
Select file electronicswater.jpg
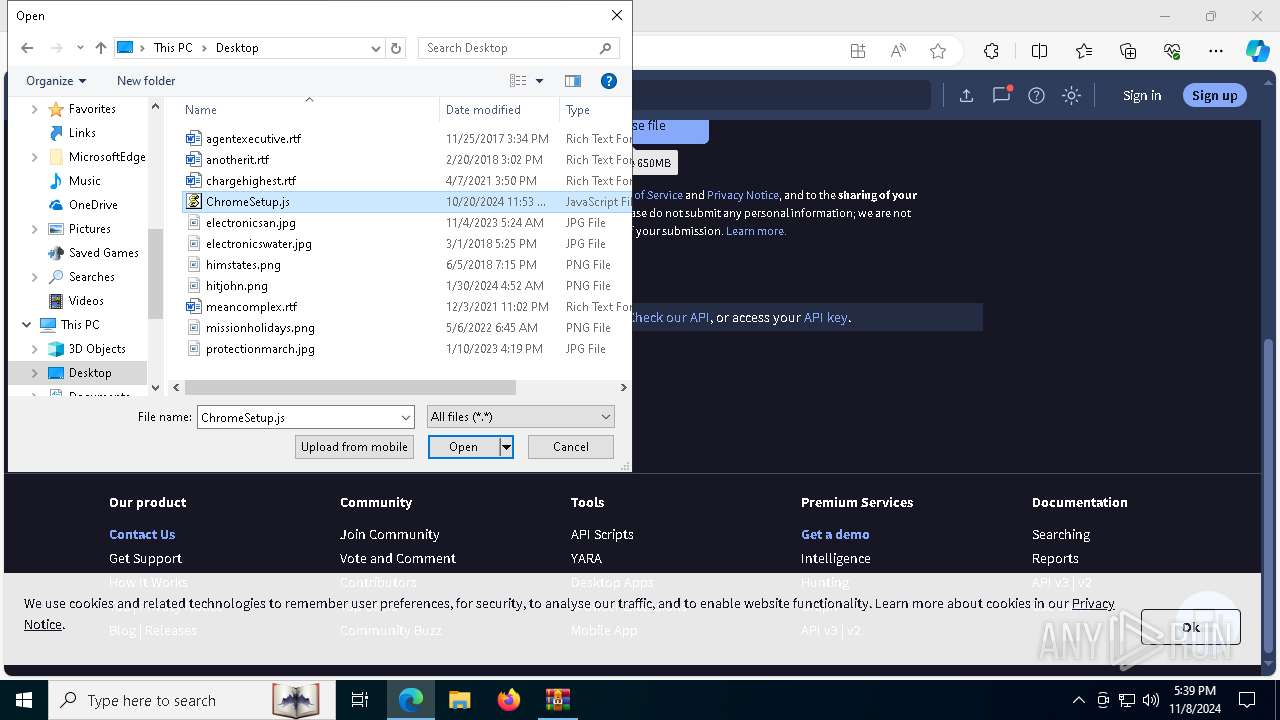258,244
